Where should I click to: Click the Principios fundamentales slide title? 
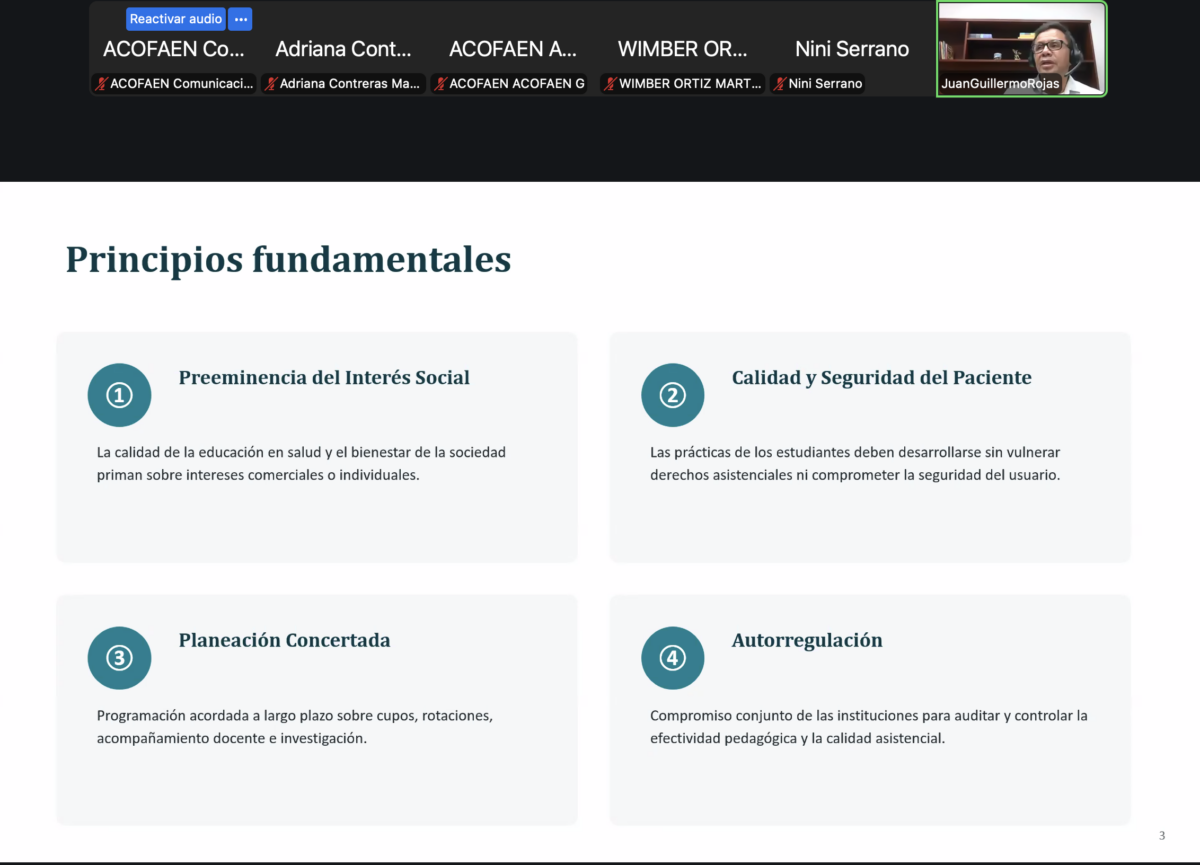tap(288, 260)
